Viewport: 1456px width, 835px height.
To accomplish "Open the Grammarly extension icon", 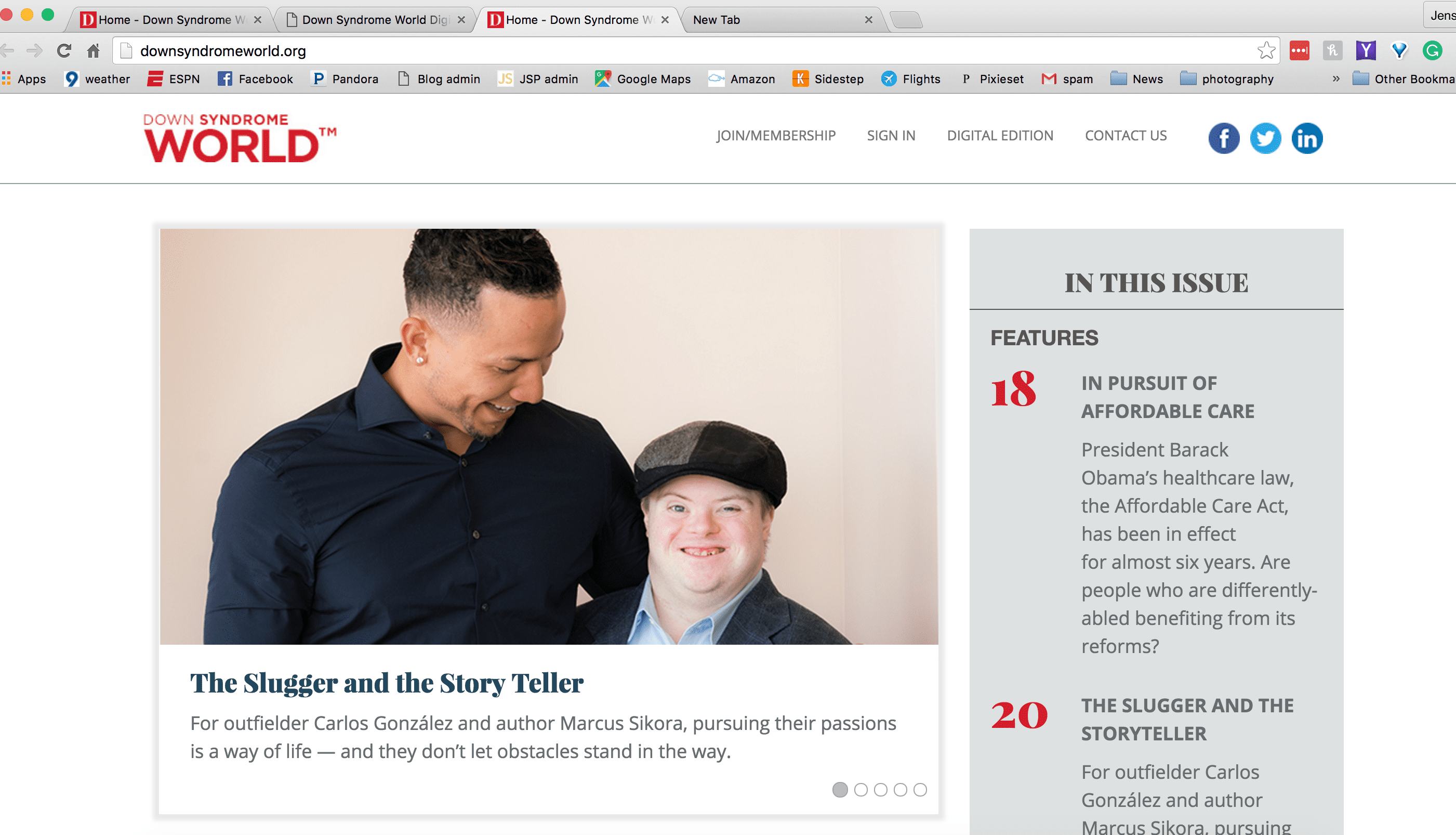I will [x=1432, y=50].
